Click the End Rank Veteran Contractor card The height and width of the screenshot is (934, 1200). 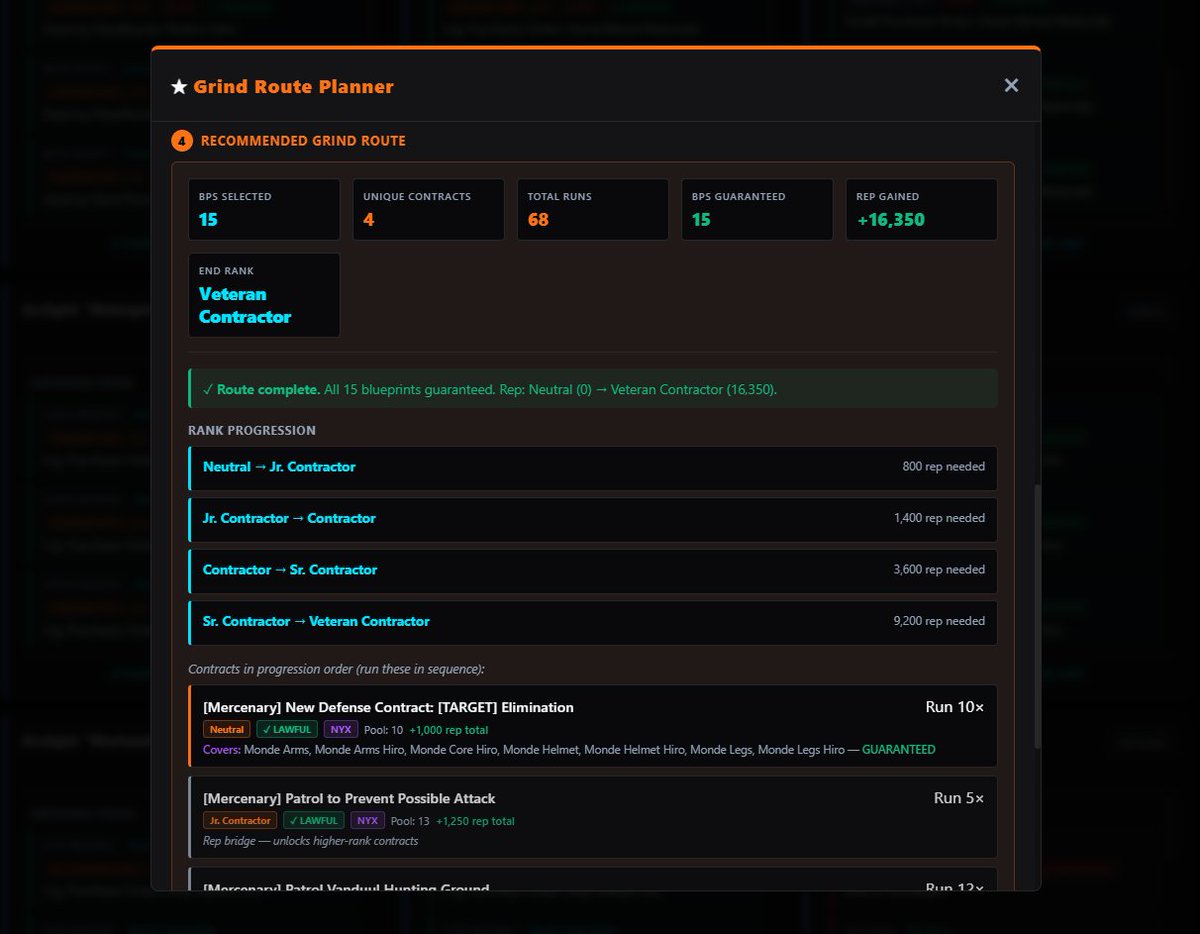tap(264, 295)
